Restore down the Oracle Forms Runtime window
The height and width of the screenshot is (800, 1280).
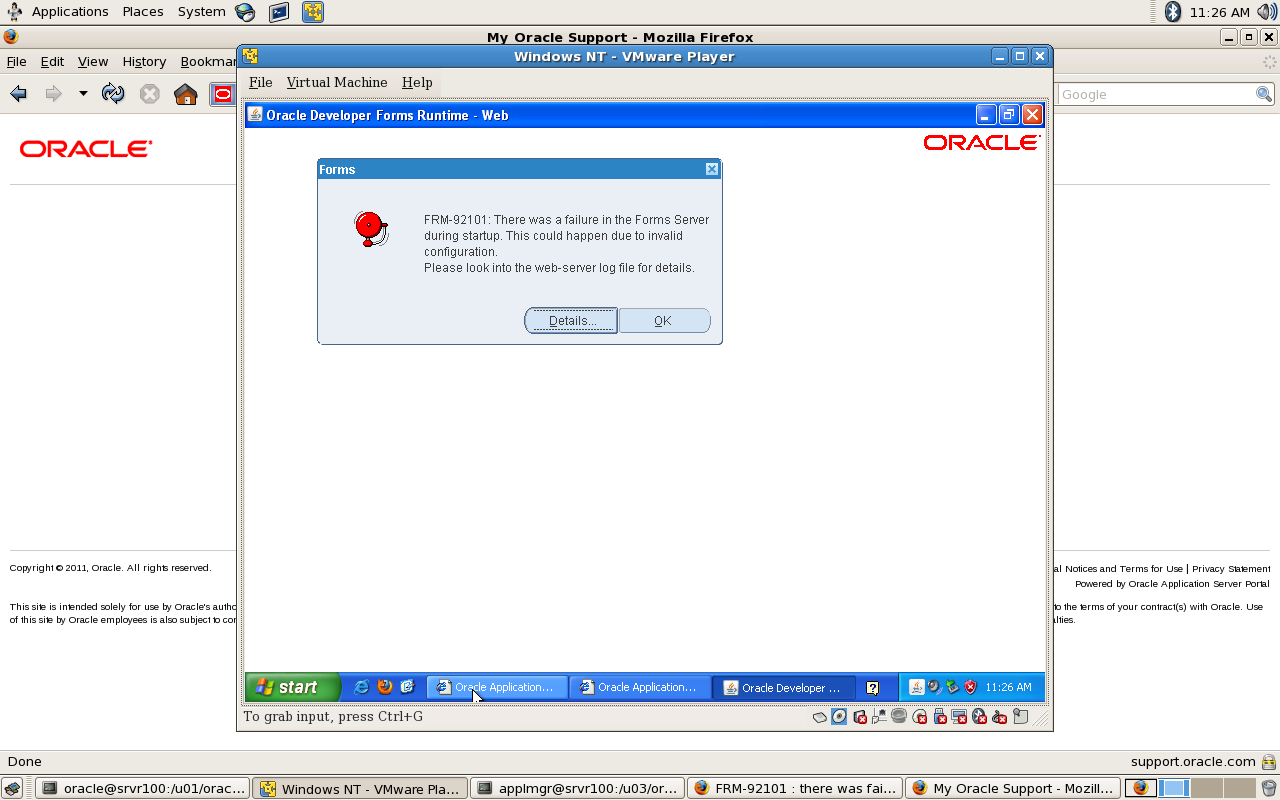pos(1009,115)
